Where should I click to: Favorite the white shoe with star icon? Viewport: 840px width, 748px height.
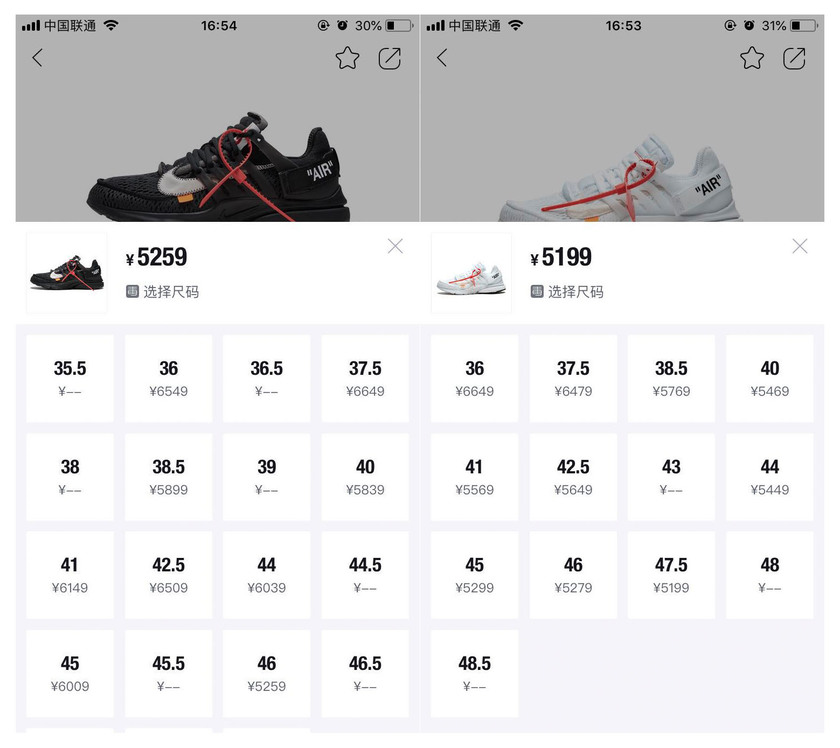(752, 58)
